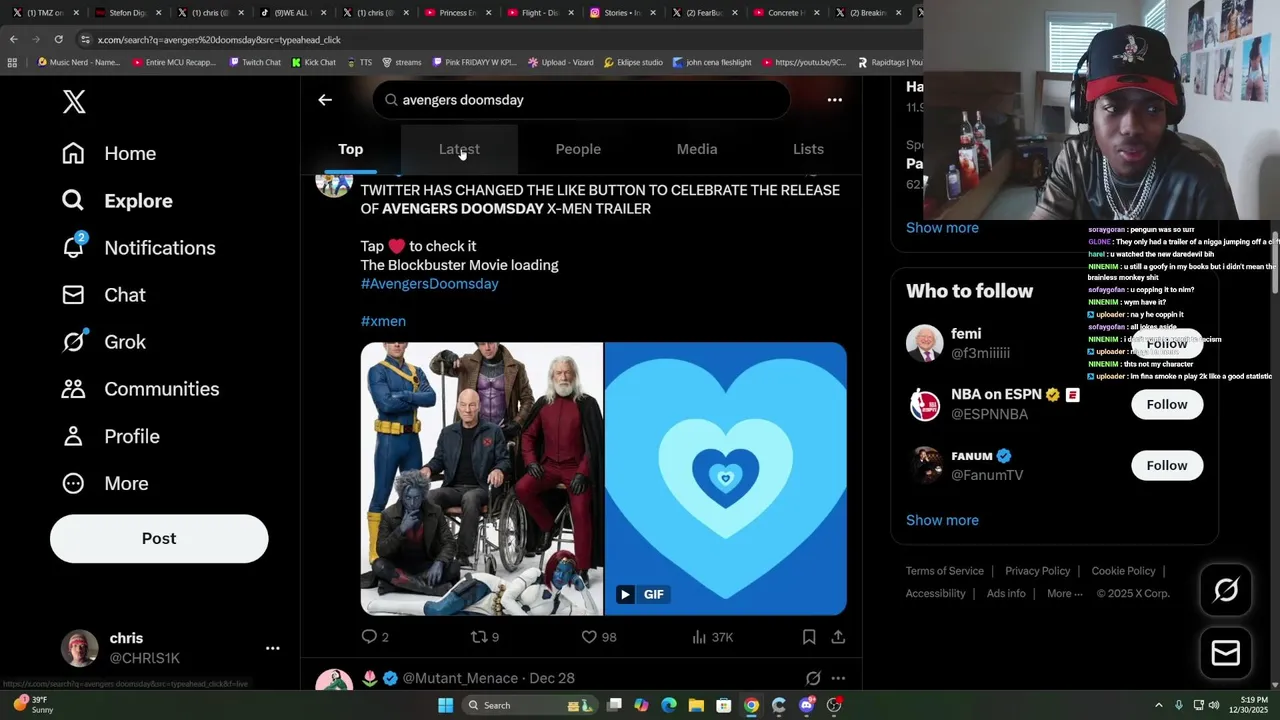Viewport: 1280px width, 720px height.
Task: Open account switcher dots for @CHRIS1K
Action: (272, 648)
